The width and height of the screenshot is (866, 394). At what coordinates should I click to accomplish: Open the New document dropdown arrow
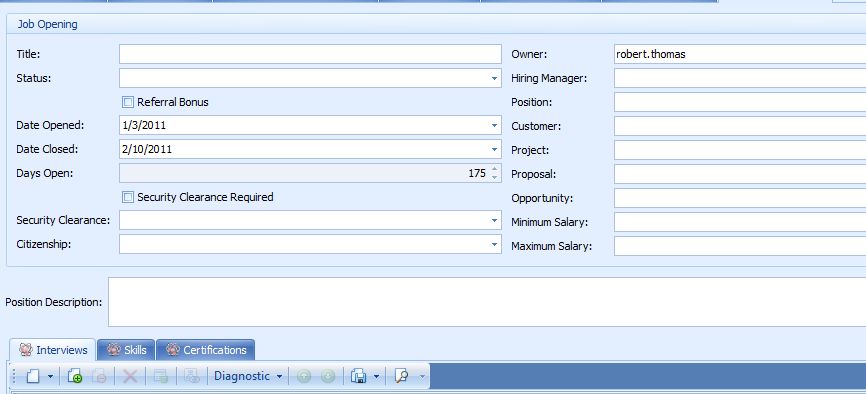(x=50, y=376)
